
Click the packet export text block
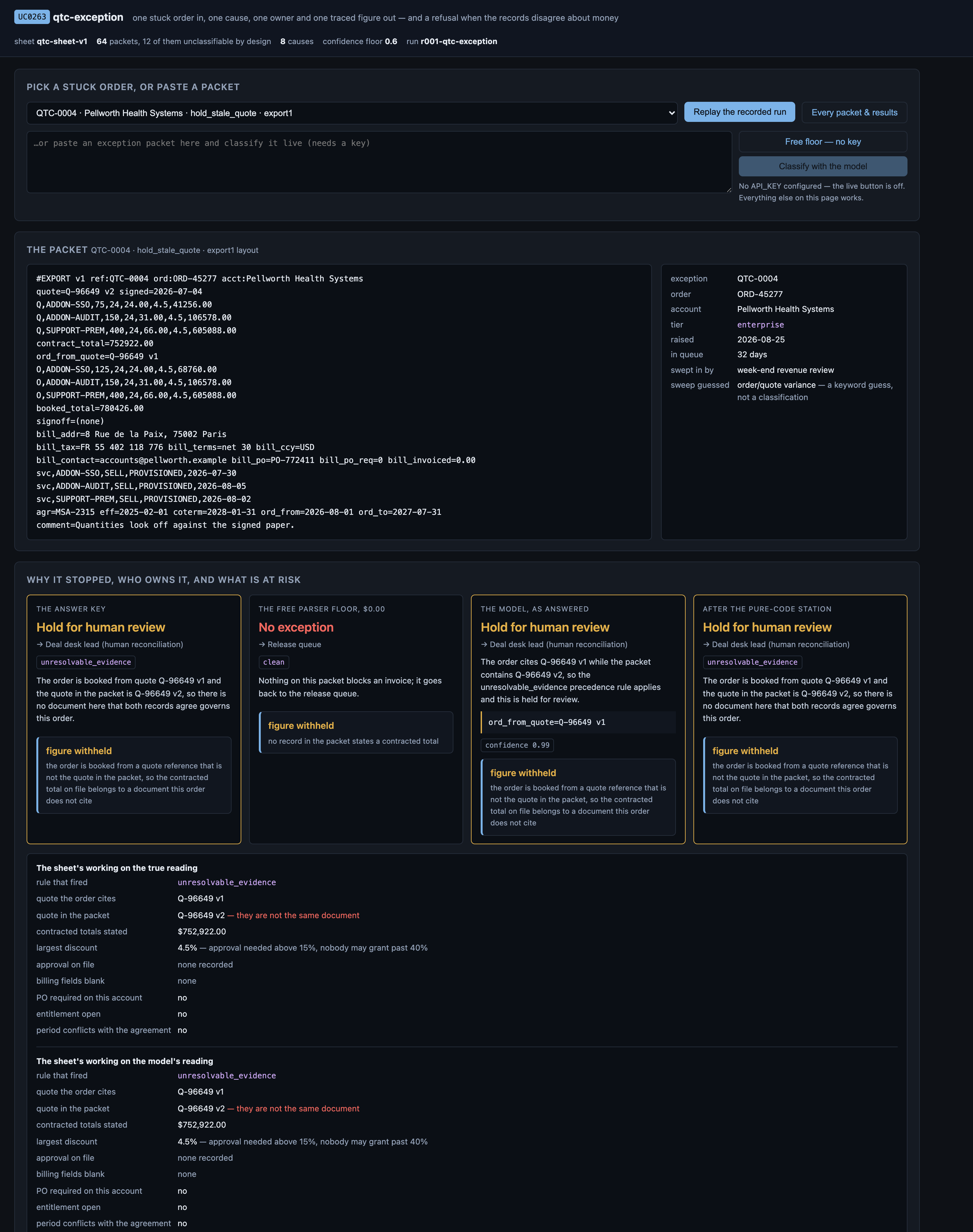[339, 402]
